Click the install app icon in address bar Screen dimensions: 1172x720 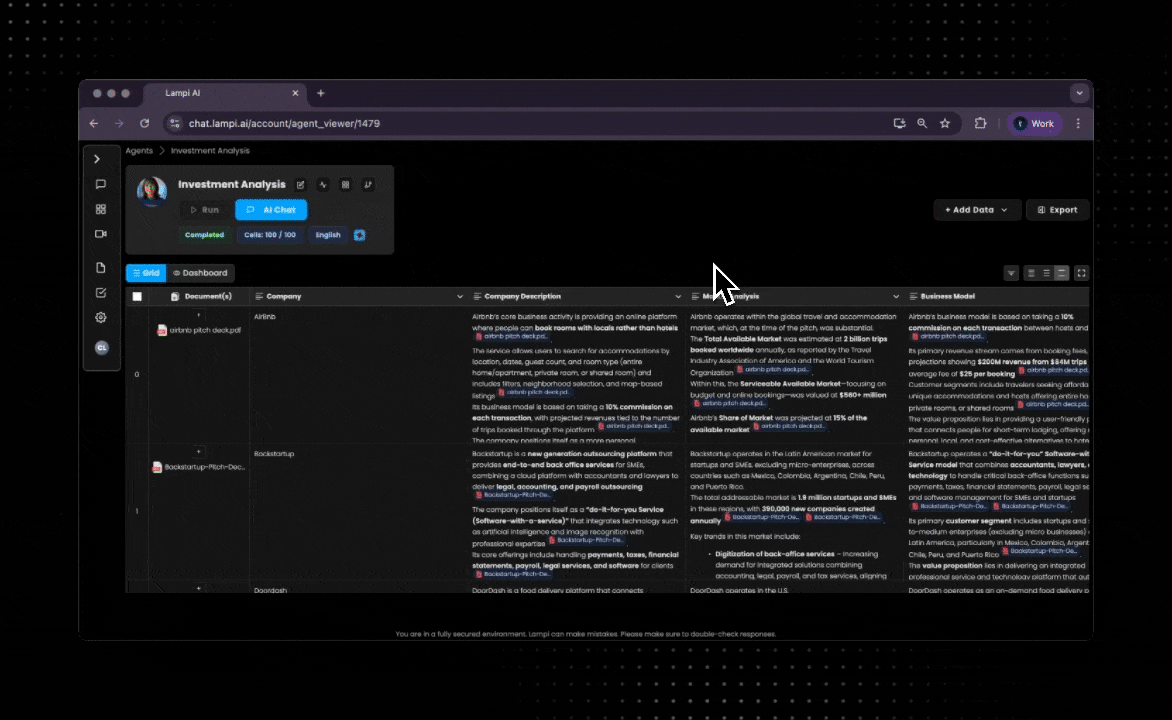click(x=899, y=123)
